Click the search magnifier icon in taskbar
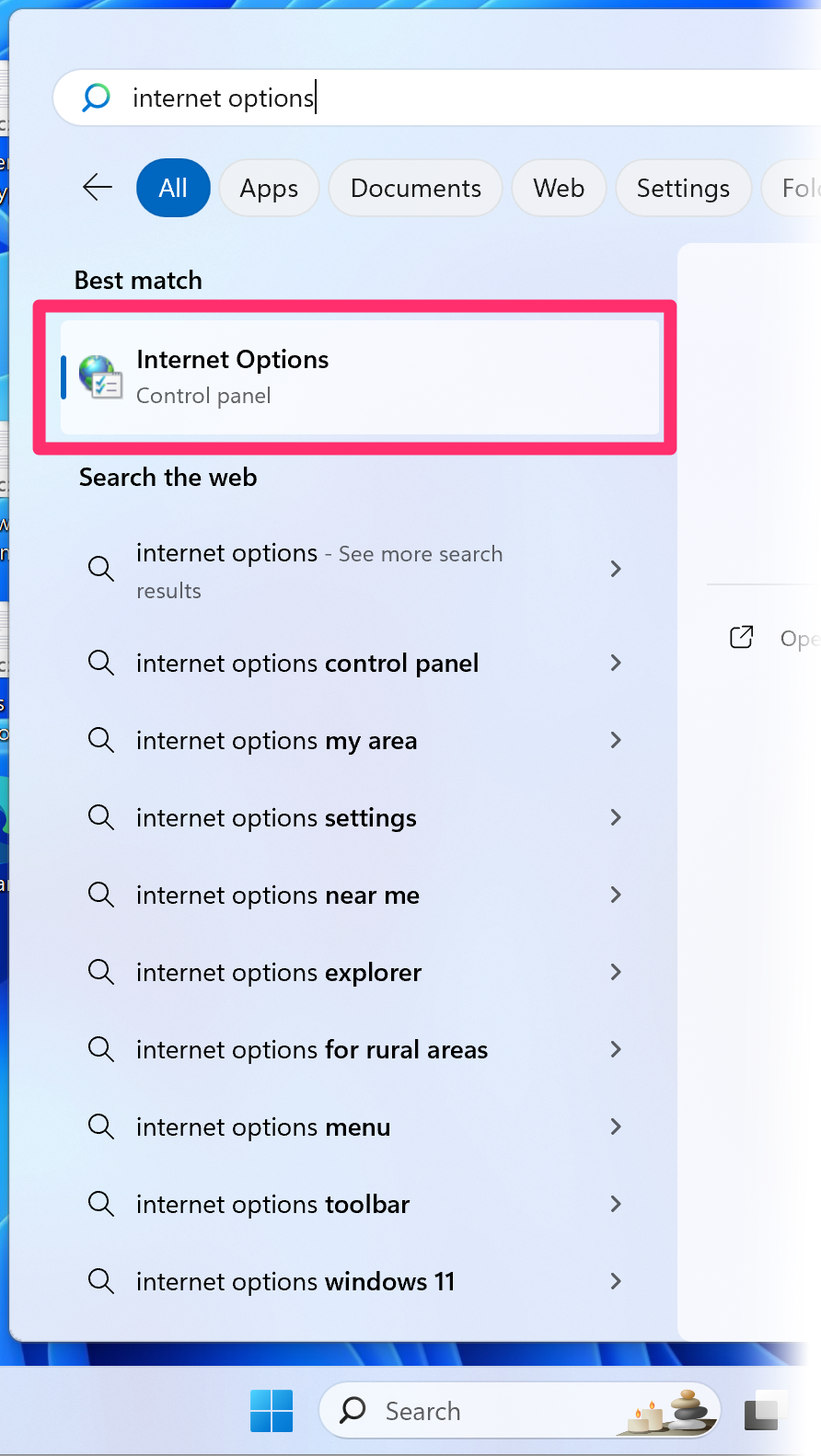The width and height of the screenshot is (821, 1456). [353, 1410]
